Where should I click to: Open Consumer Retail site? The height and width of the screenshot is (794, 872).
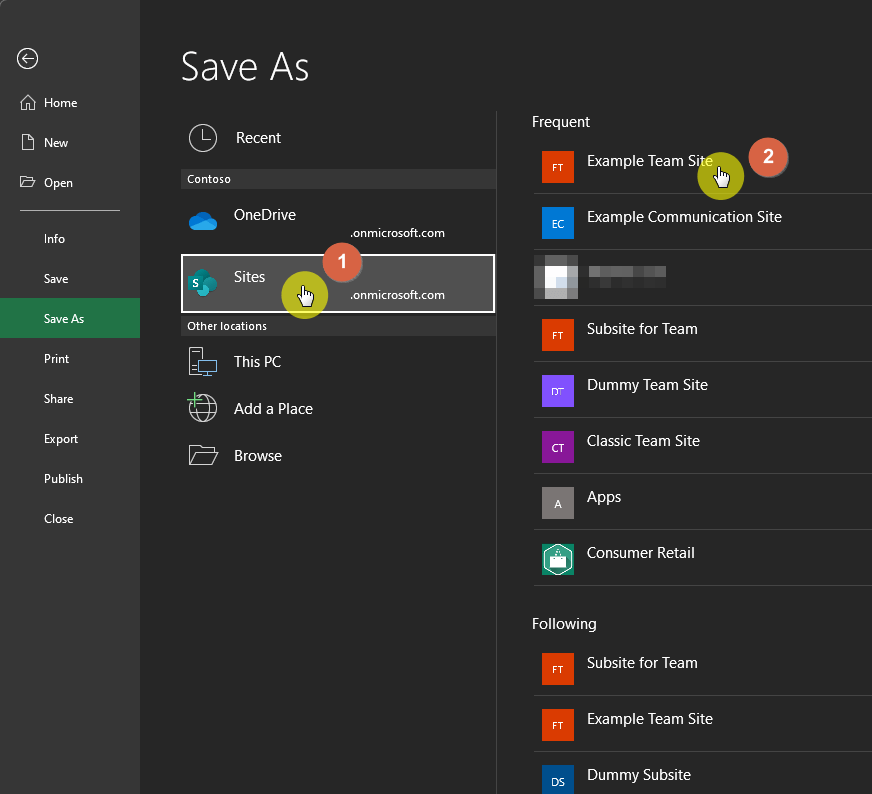click(x=702, y=559)
